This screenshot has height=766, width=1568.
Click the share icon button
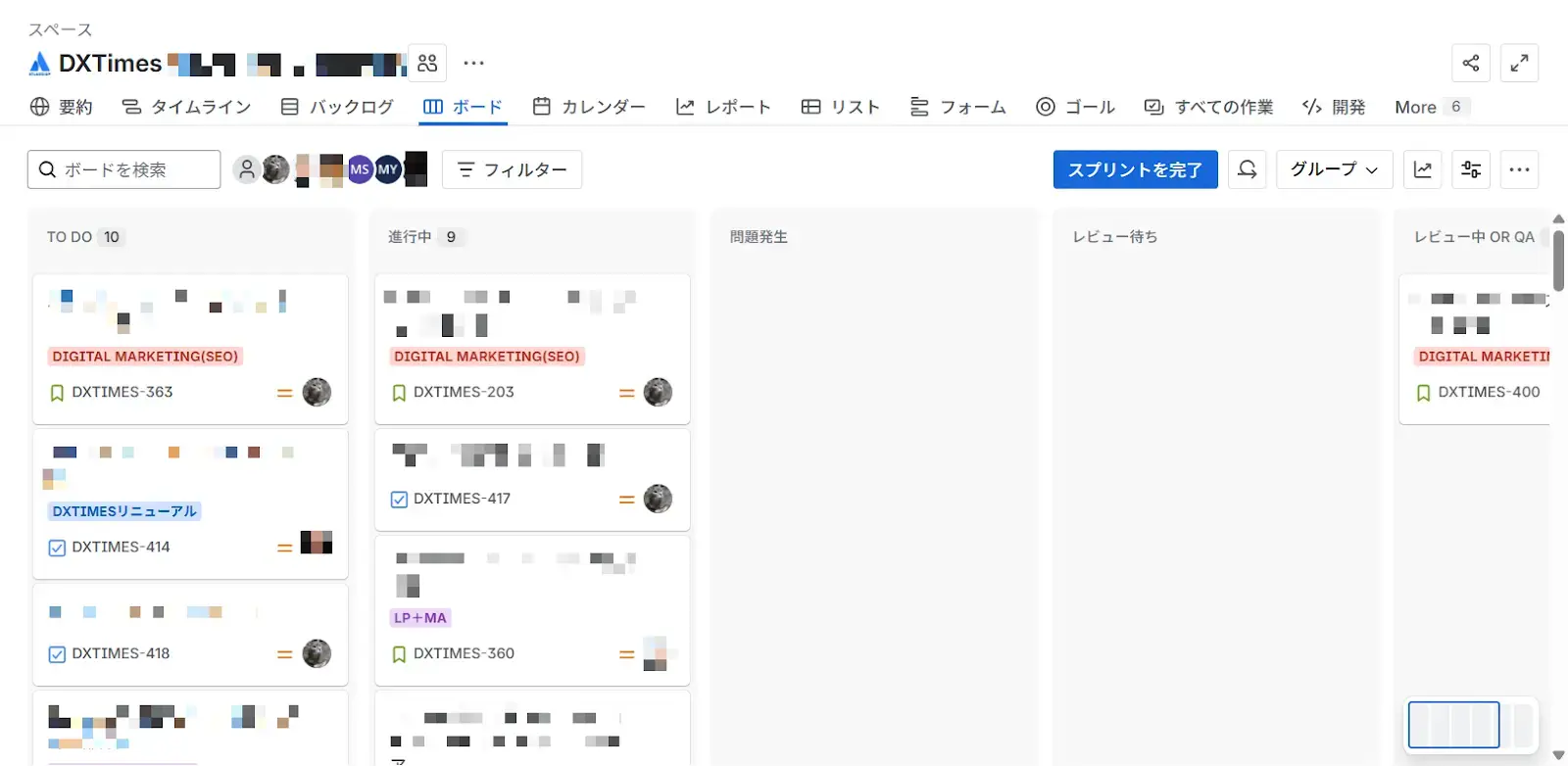(1471, 64)
